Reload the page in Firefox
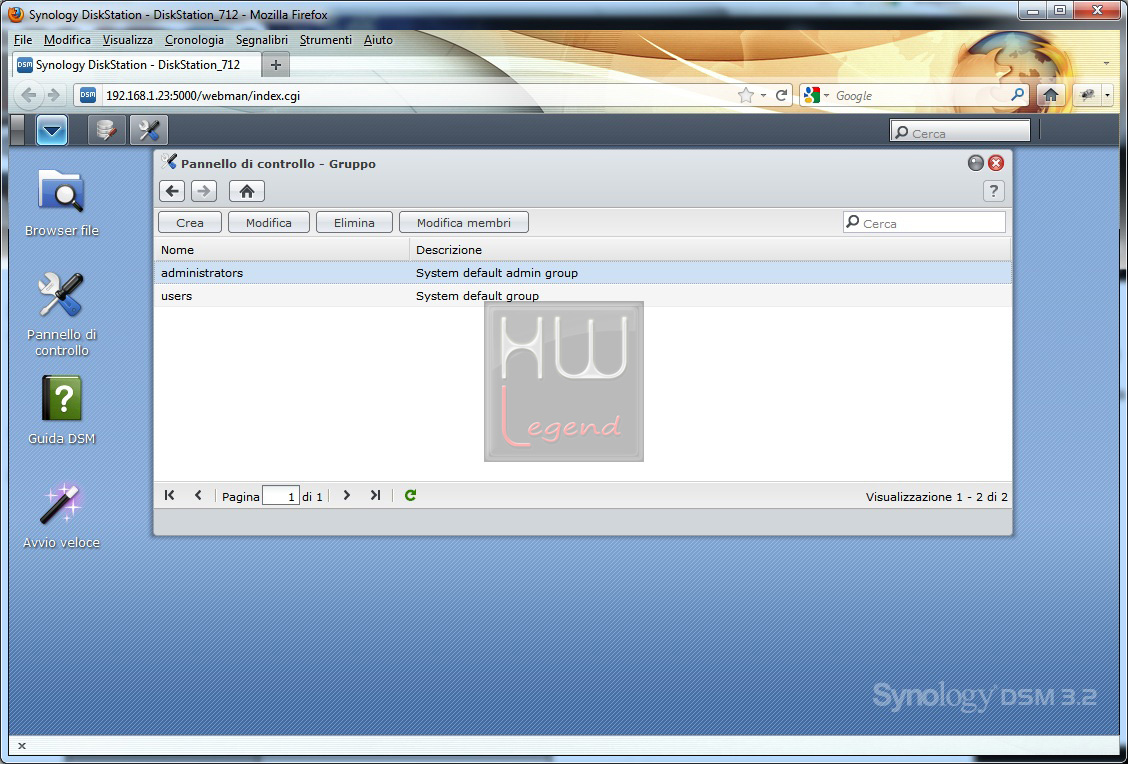 point(781,95)
